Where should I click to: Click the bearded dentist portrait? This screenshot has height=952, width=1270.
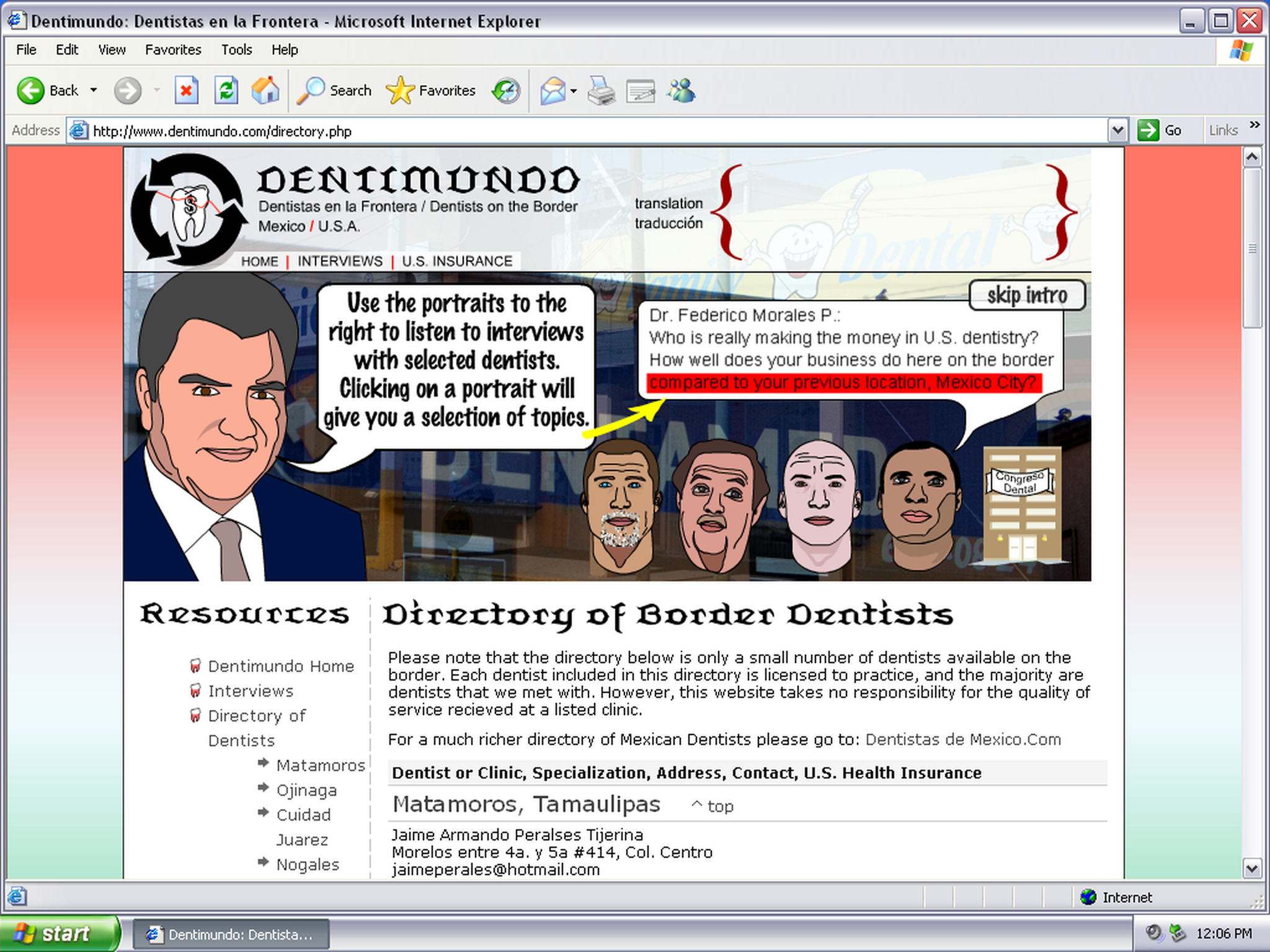[x=621, y=505]
